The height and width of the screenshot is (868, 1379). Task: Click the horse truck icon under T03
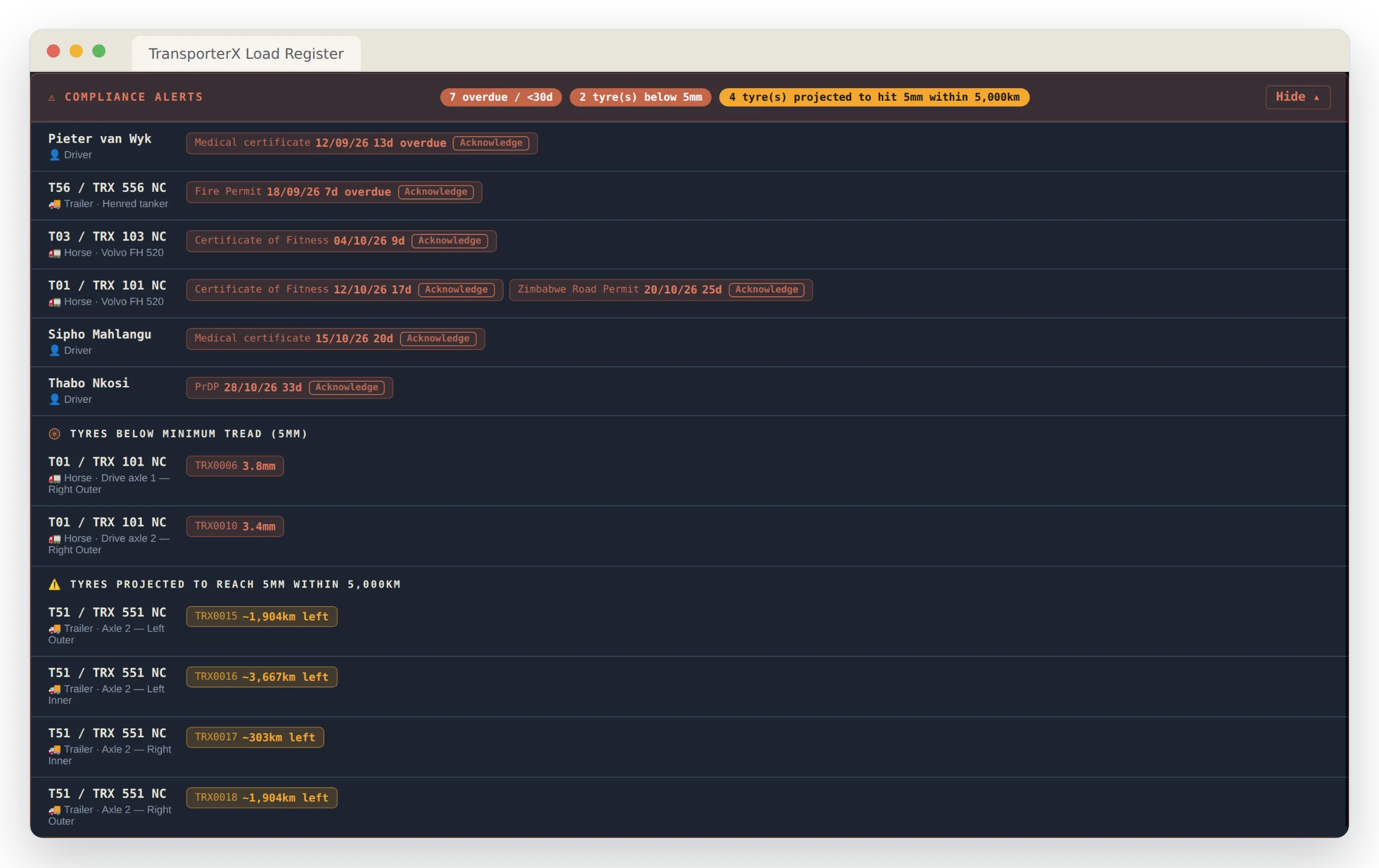pyautogui.click(x=55, y=253)
